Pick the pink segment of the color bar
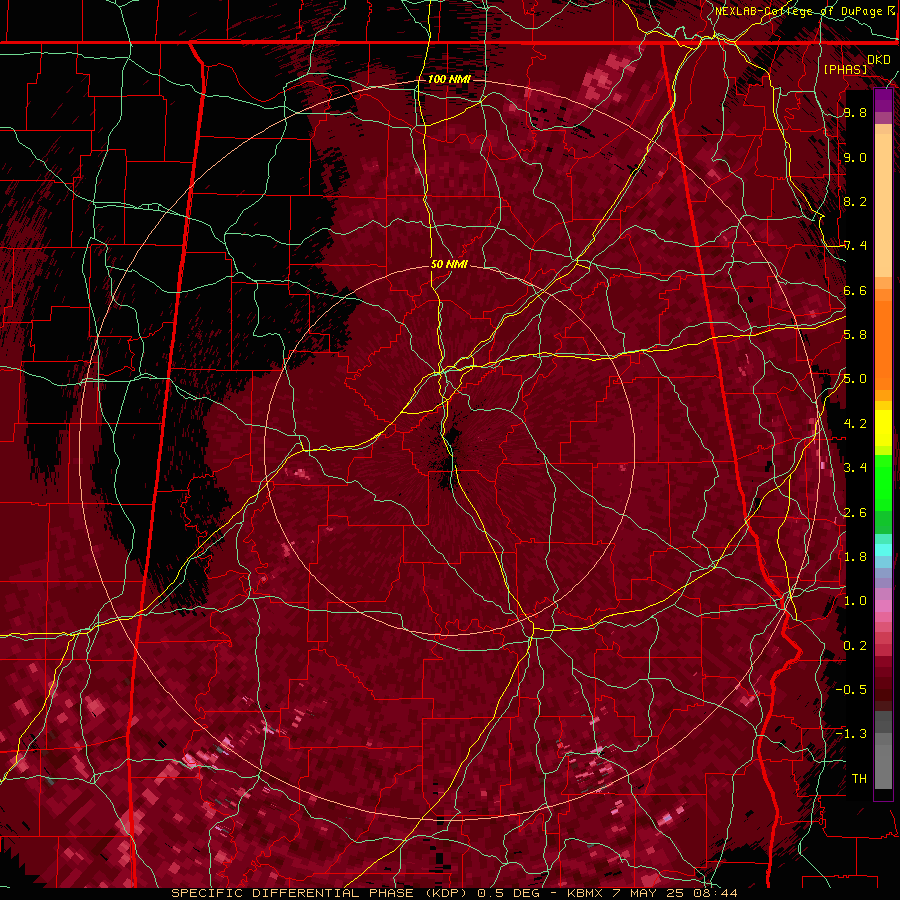Image resolution: width=900 pixels, height=900 pixels. click(883, 606)
